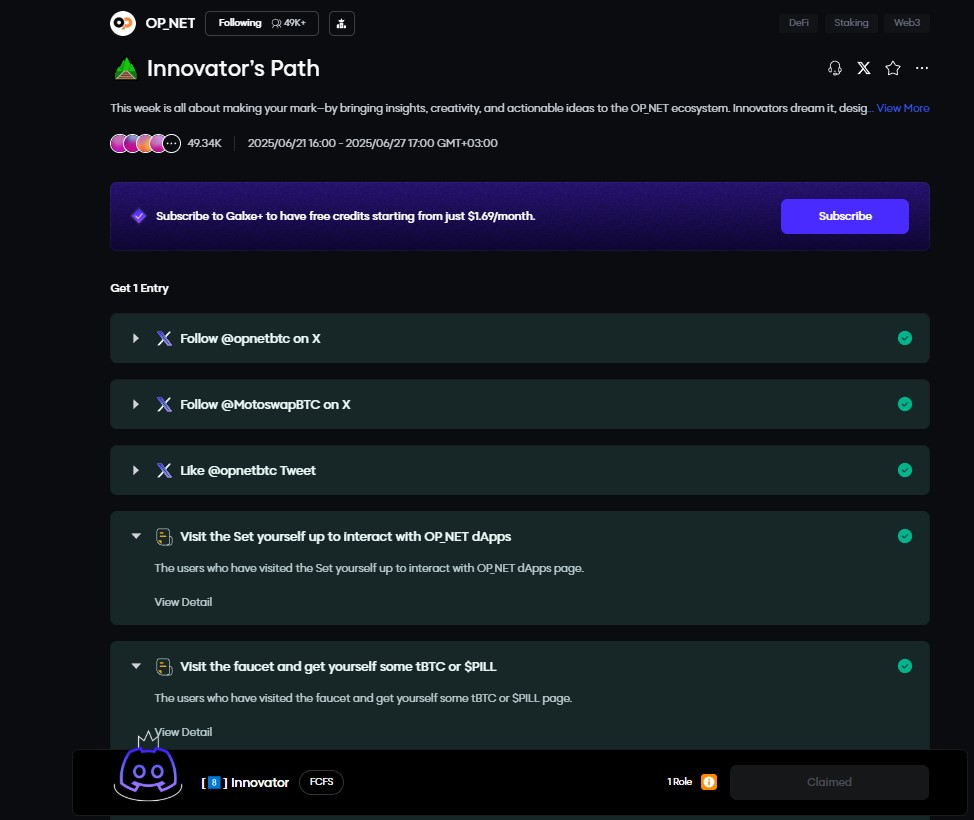
Task: Select the DeFi tag
Action: (x=798, y=23)
